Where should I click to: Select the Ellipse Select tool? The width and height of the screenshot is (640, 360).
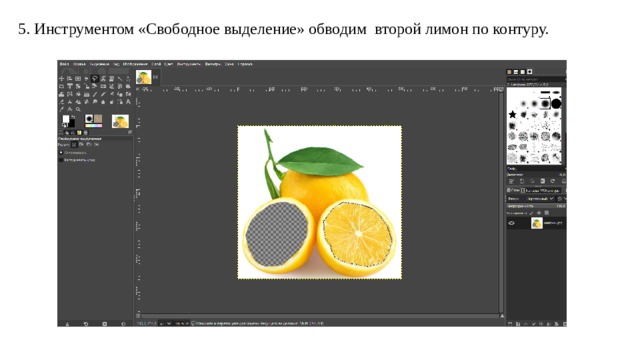tap(86, 78)
